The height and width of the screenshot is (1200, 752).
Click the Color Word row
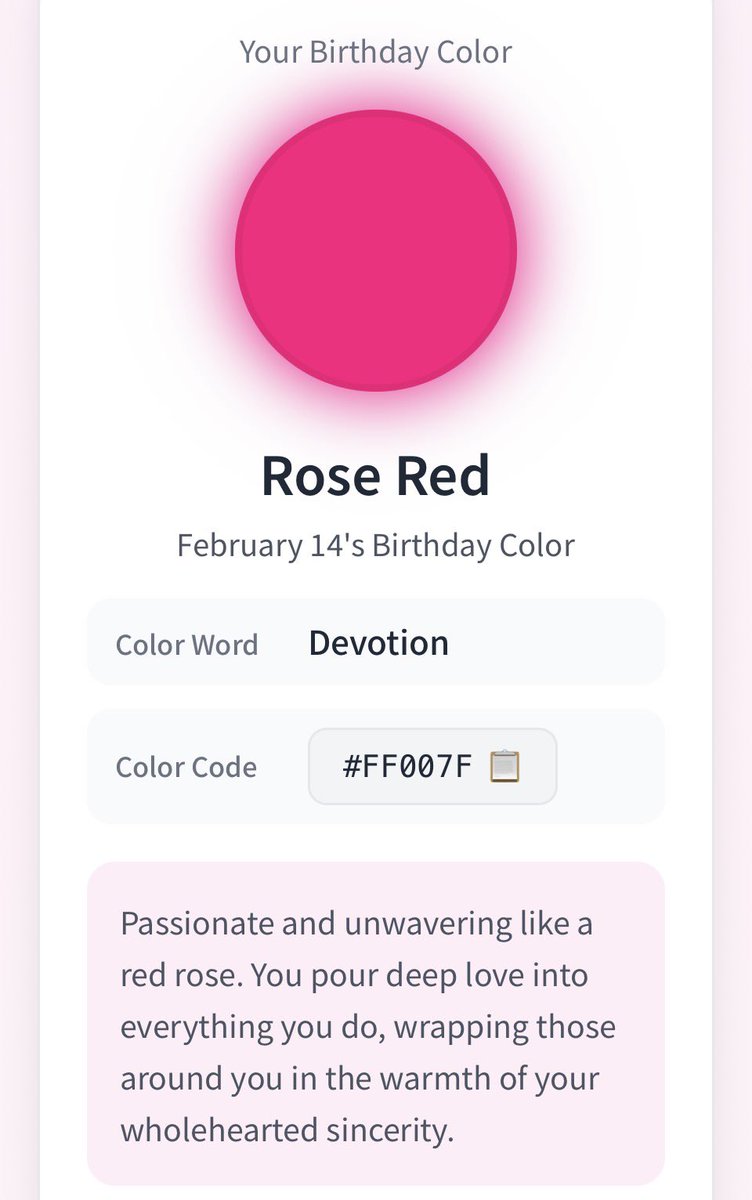[376, 642]
